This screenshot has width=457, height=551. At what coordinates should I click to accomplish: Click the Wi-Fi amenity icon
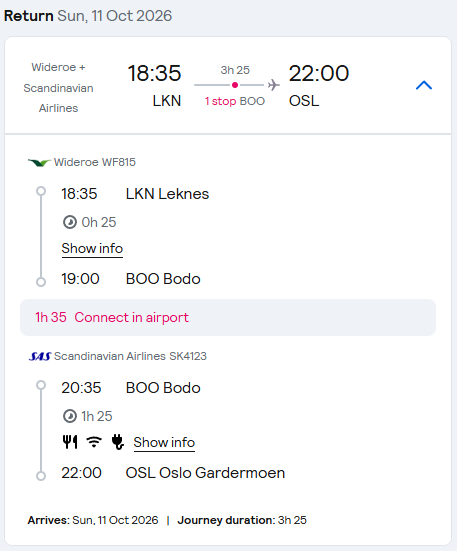click(x=94, y=442)
